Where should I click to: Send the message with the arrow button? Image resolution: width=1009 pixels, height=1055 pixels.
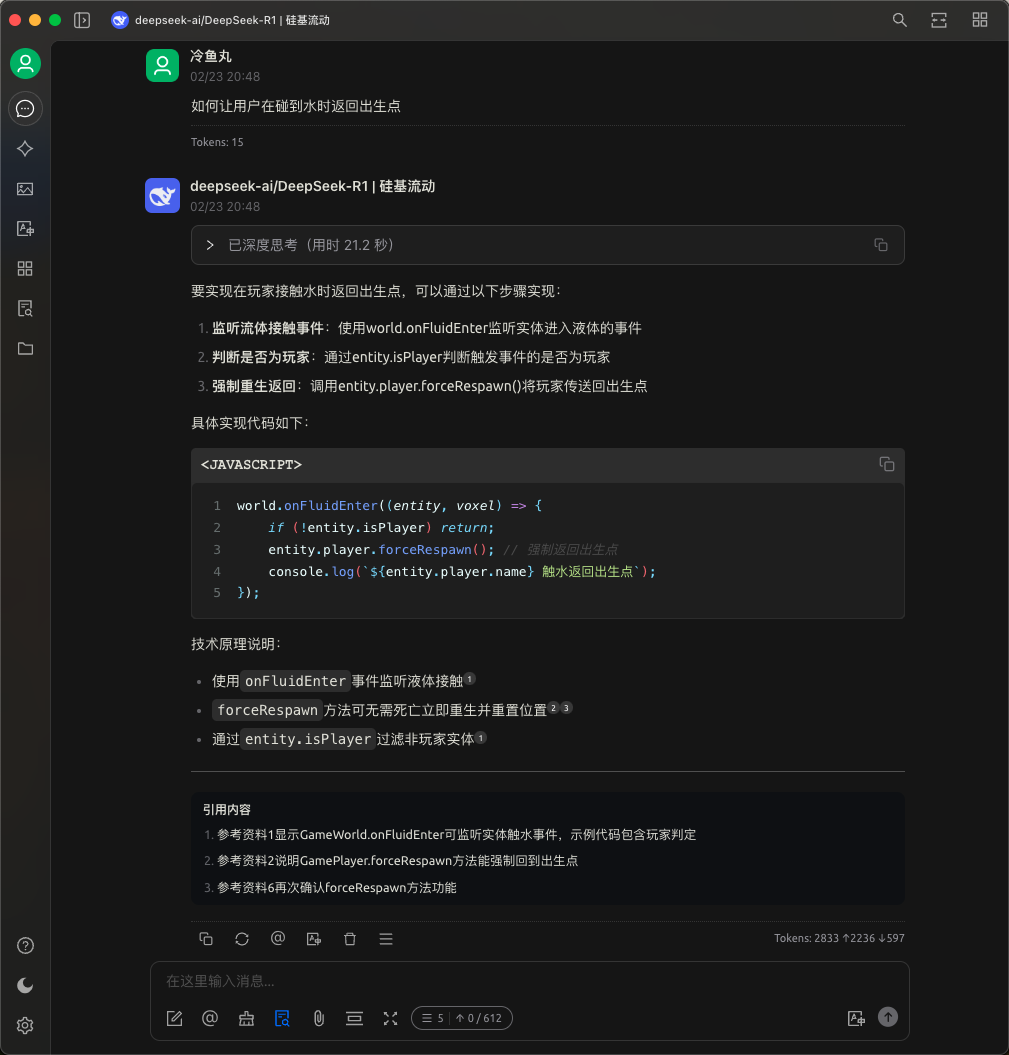[887, 1017]
